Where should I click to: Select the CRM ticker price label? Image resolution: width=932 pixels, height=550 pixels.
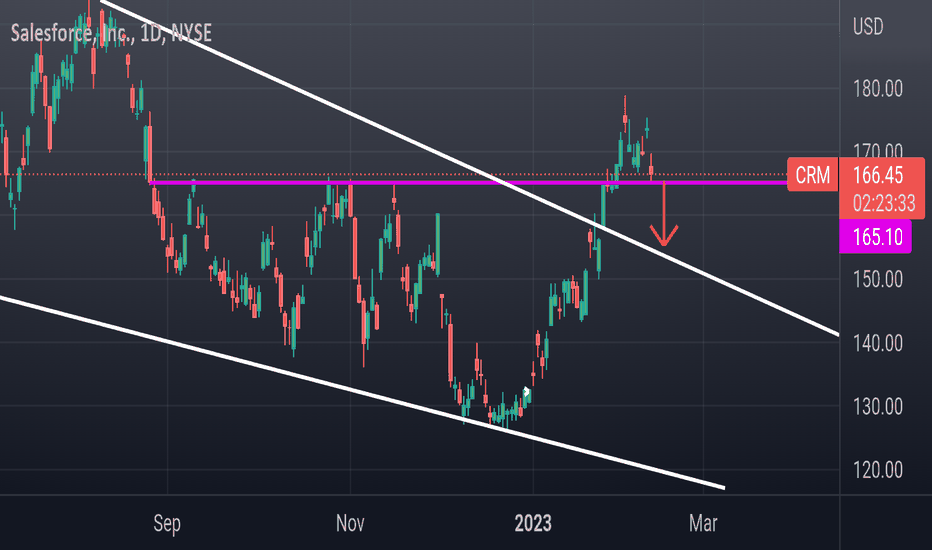point(813,175)
